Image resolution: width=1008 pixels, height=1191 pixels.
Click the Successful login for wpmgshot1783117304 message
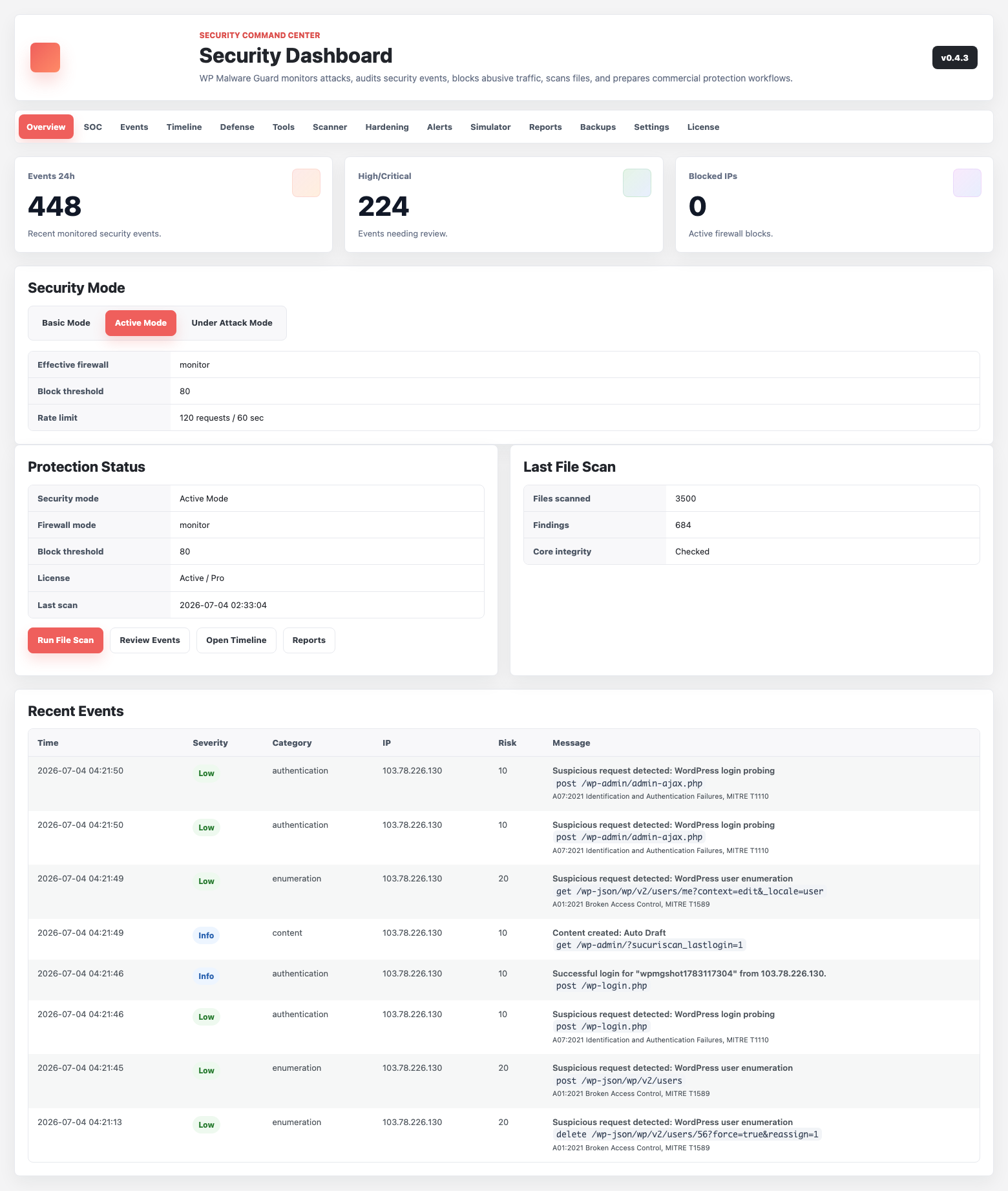pyautogui.click(x=689, y=974)
